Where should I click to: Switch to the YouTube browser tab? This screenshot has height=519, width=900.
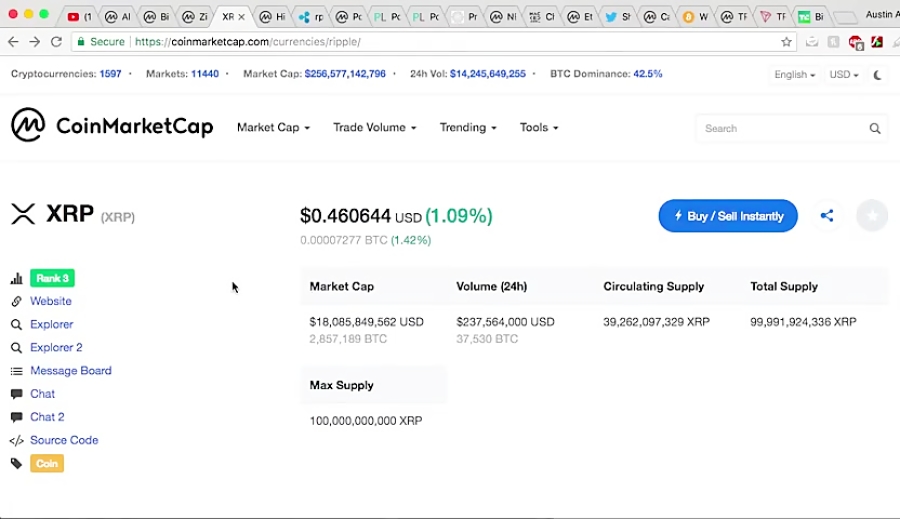[79, 17]
